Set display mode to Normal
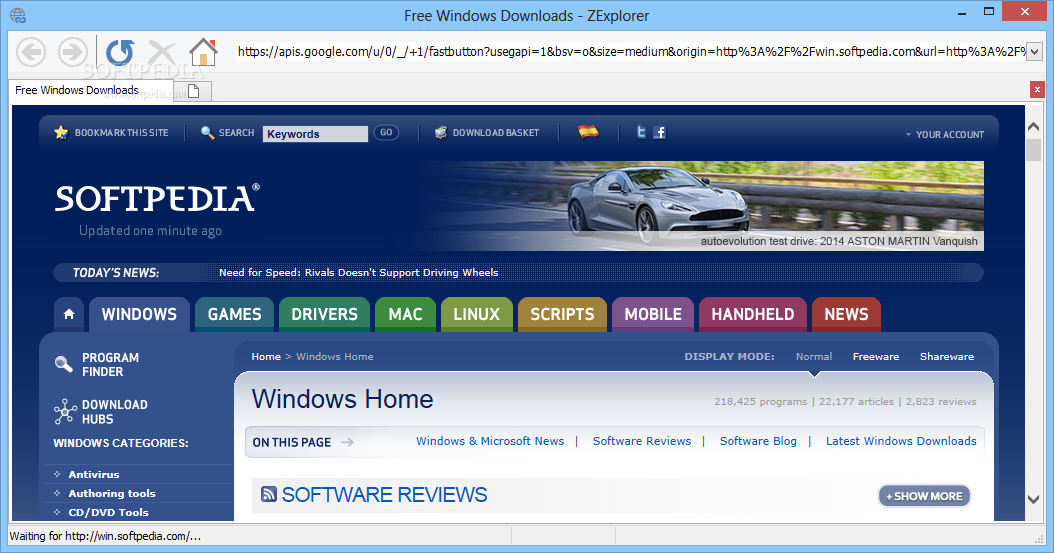1054x553 pixels. 813,356
